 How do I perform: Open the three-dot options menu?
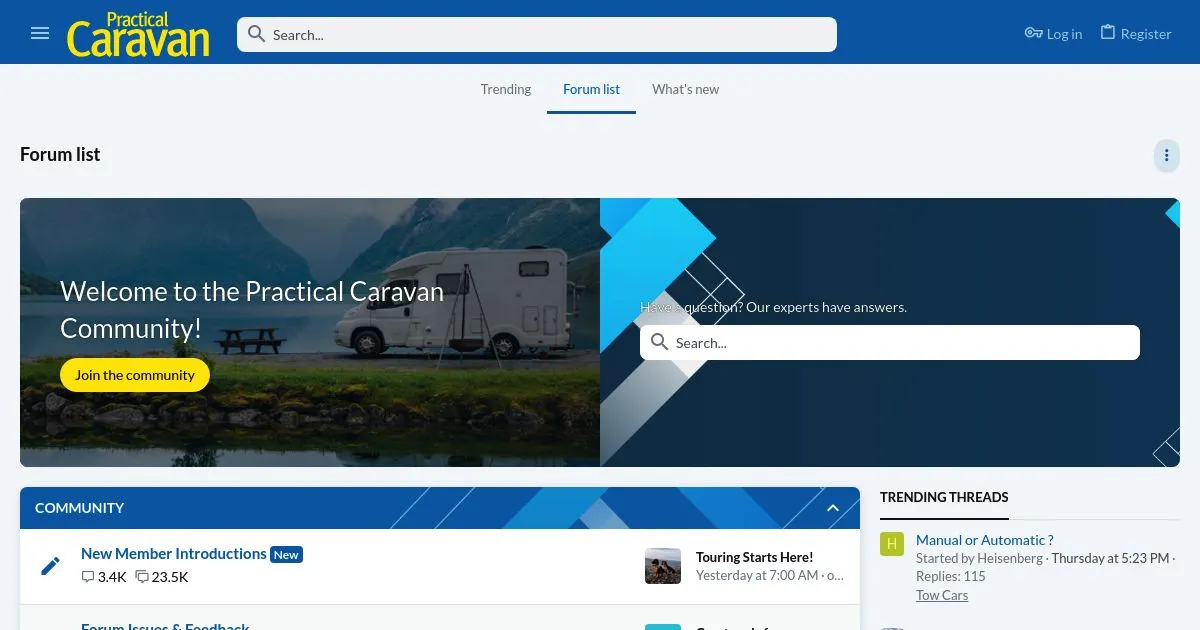click(x=1166, y=155)
